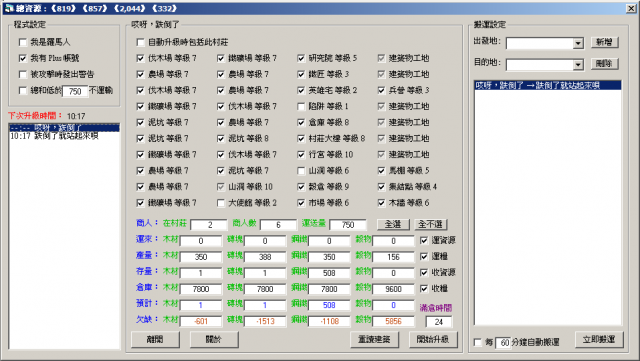Click the 運送量 750 field
This screenshot has width=640, height=361.
click(348, 225)
